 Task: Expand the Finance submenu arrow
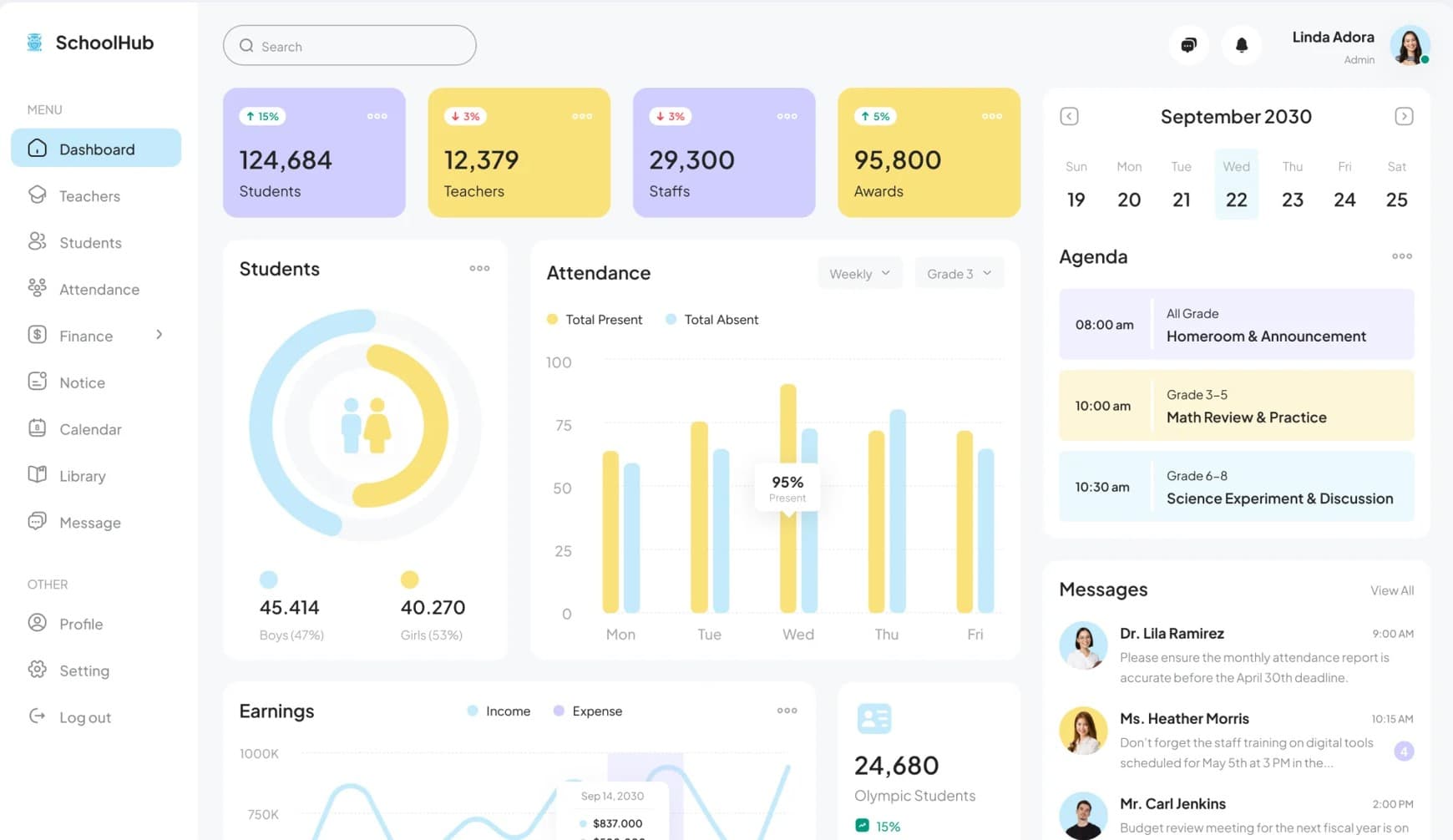[159, 335]
